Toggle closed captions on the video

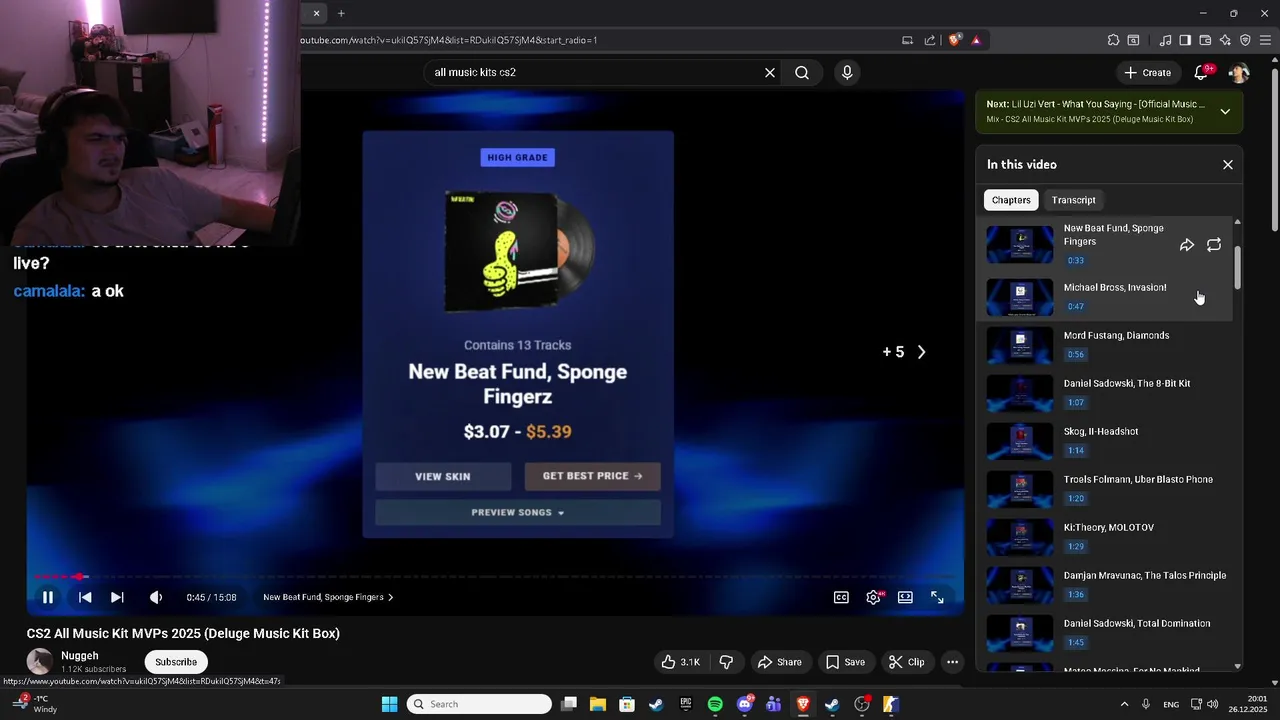pos(842,597)
